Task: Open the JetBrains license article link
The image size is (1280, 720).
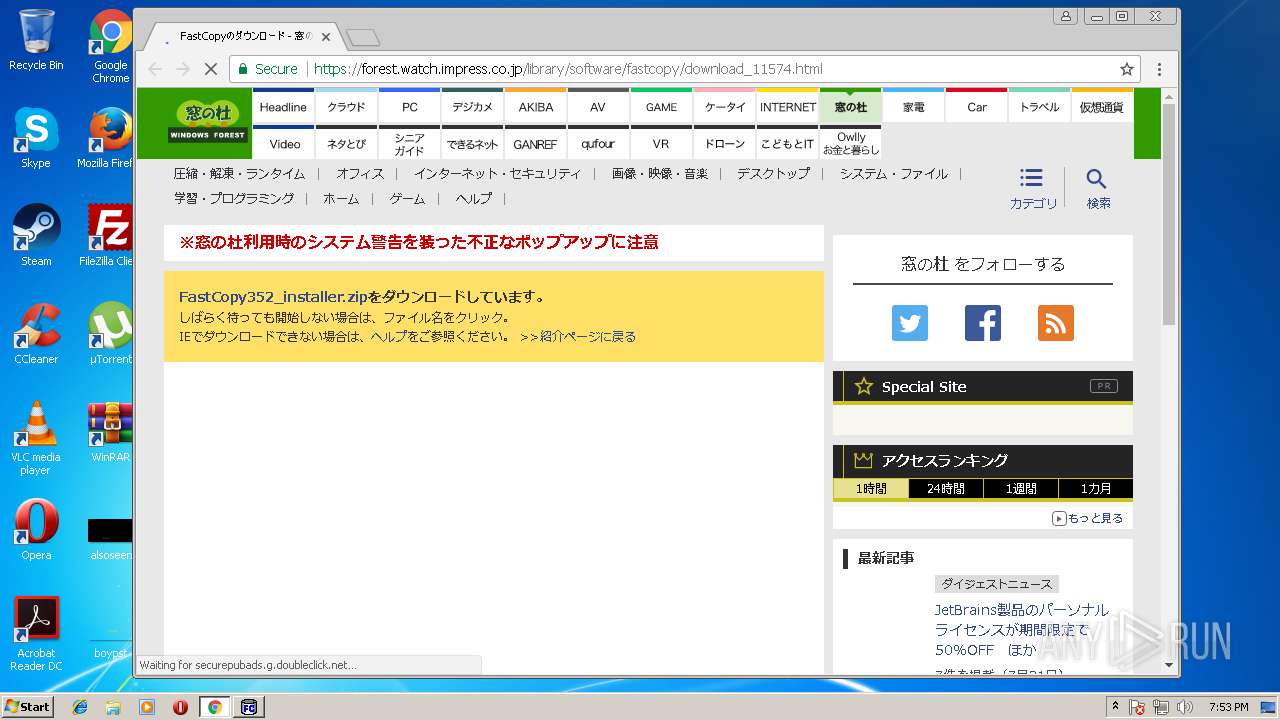Action: point(1022,630)
